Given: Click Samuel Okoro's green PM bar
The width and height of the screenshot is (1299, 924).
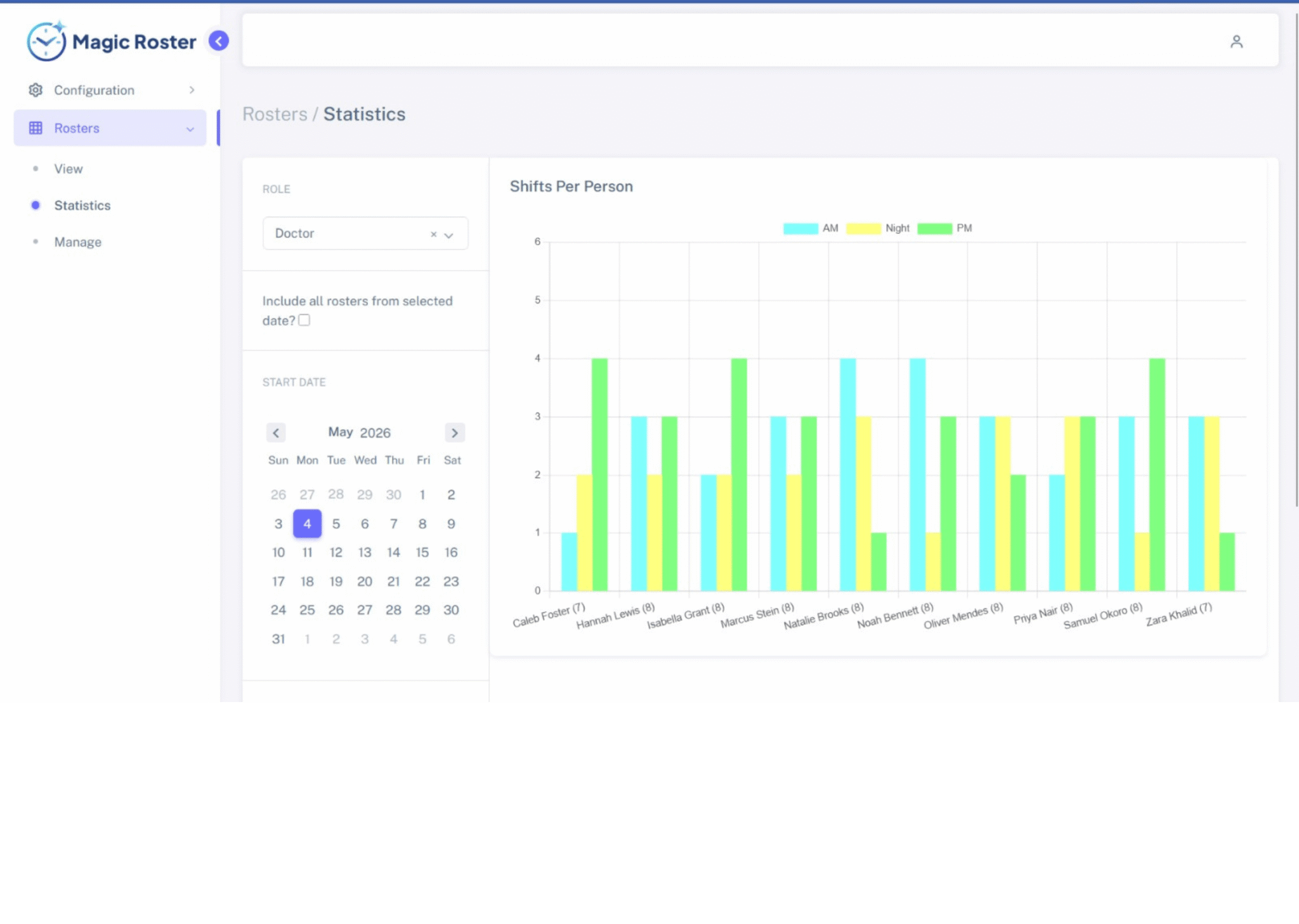Looking at the screenshot, I should pos(1157,474).
